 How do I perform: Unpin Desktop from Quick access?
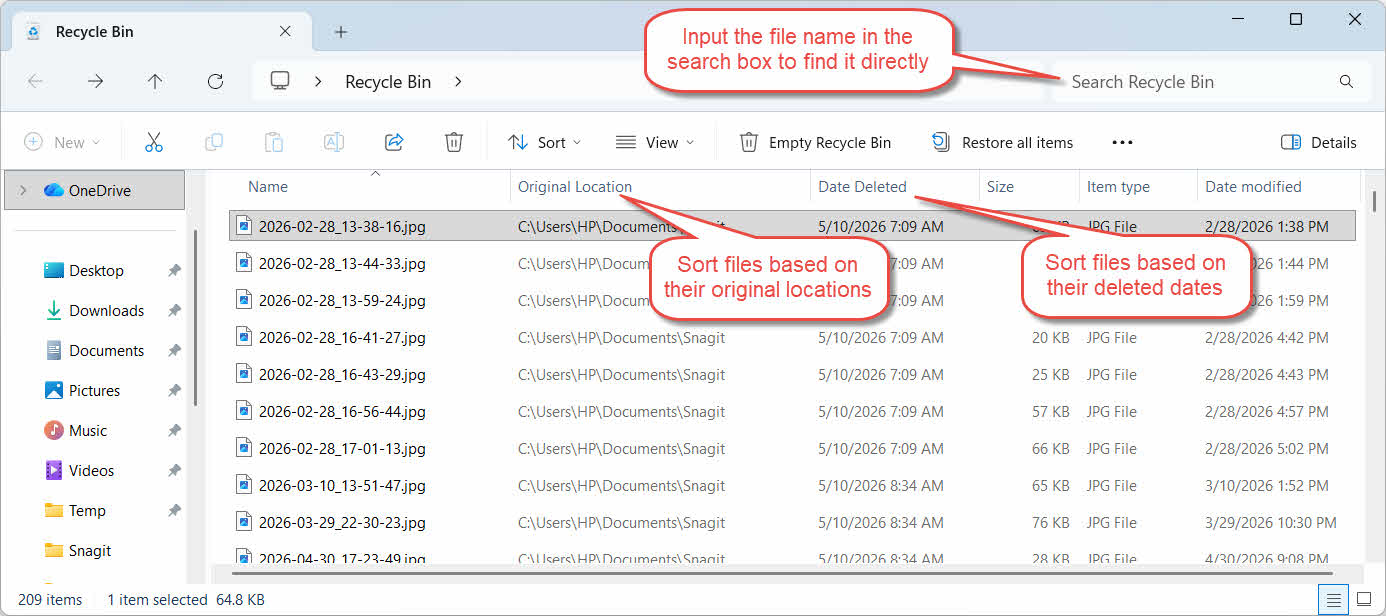[174, 271]
